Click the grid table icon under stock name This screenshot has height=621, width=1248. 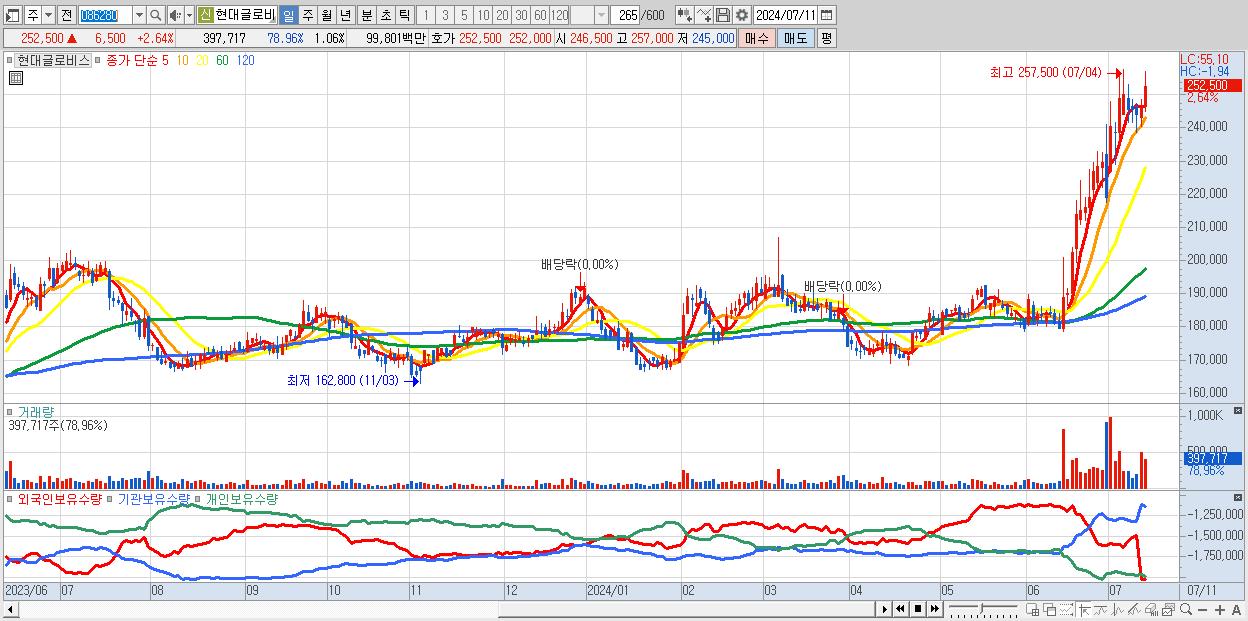pyautogui.click(x=16, y=77)
